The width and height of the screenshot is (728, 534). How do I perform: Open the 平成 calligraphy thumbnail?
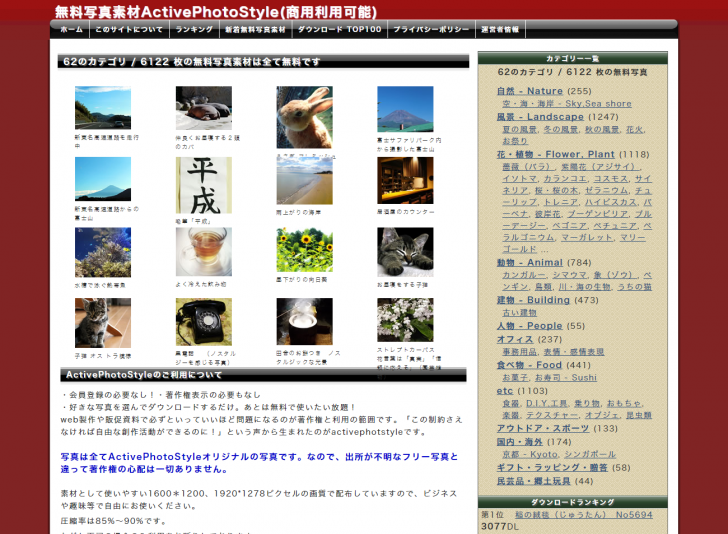tap(203, 185)
